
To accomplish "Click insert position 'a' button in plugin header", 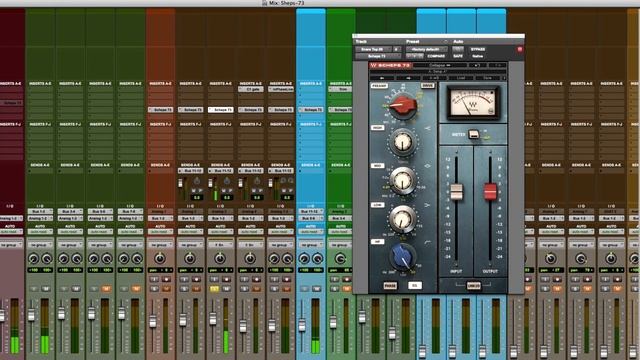I will point(396,49).
